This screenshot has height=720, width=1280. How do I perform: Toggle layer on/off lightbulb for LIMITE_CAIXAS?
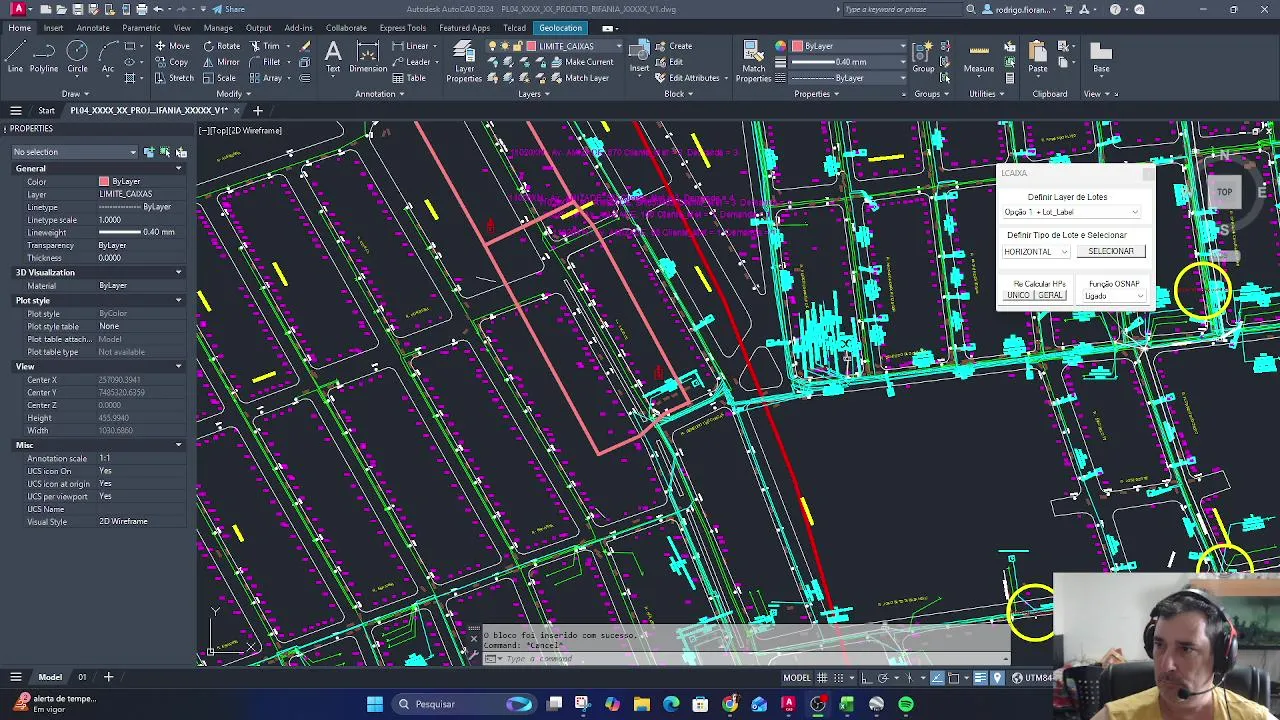(493, 46)
